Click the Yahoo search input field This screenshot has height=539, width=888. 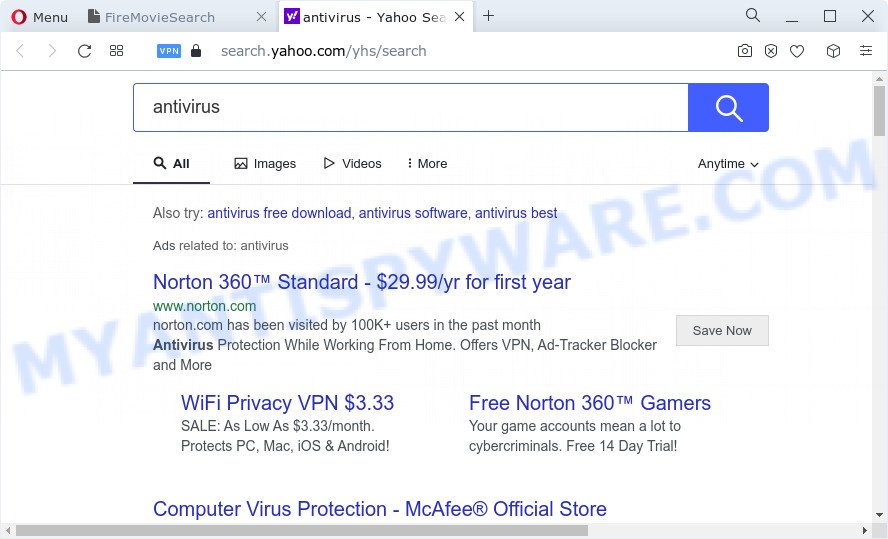coord(411,108)
